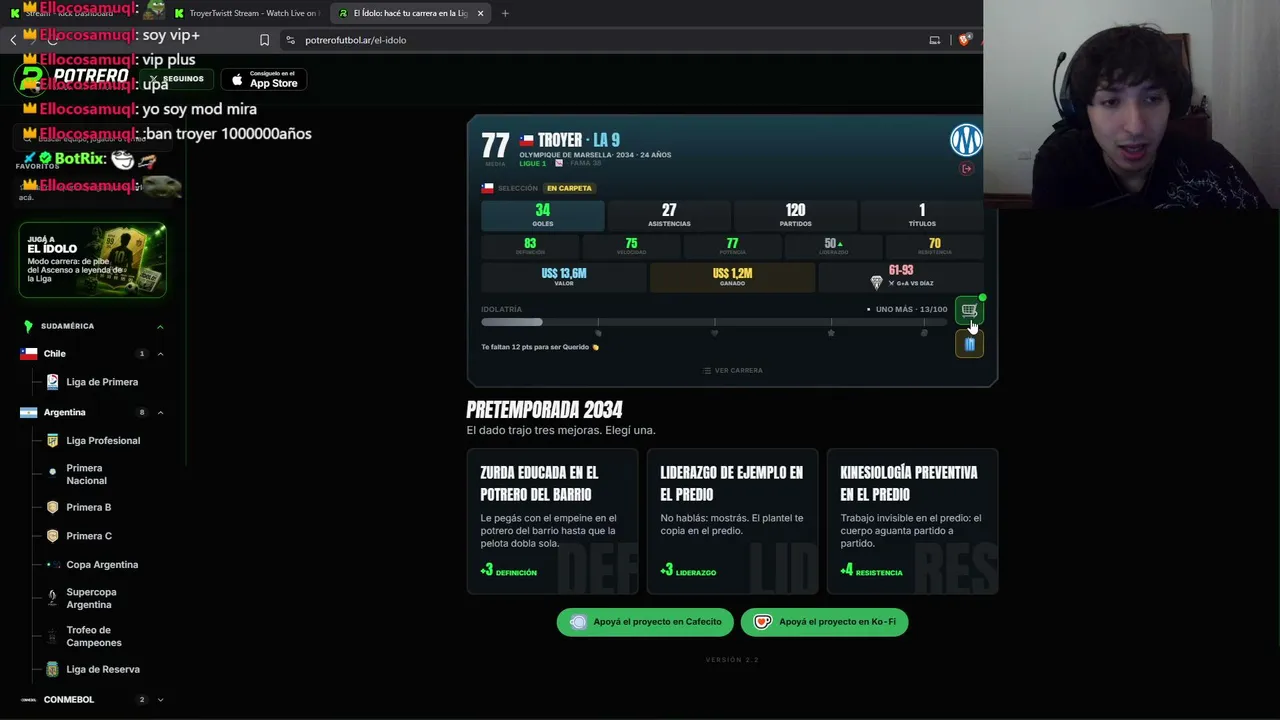Open Liga de Primera in sidebar
The width and height of the screenshot is (1280, 720).
click(102, 382)
